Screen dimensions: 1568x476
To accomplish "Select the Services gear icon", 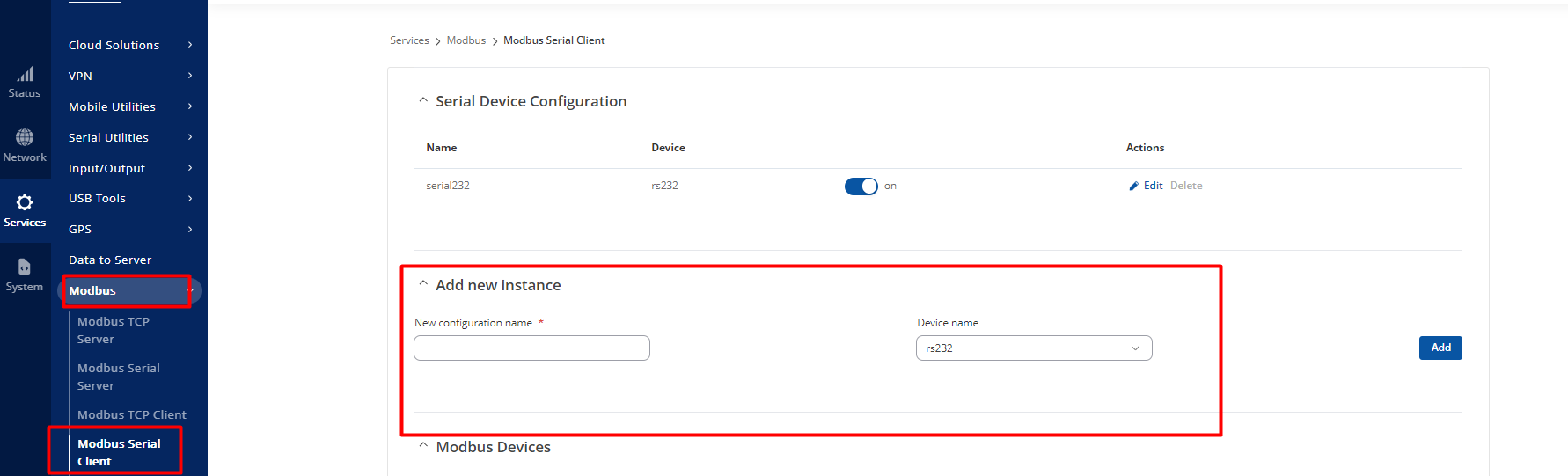I will [25, 202].
